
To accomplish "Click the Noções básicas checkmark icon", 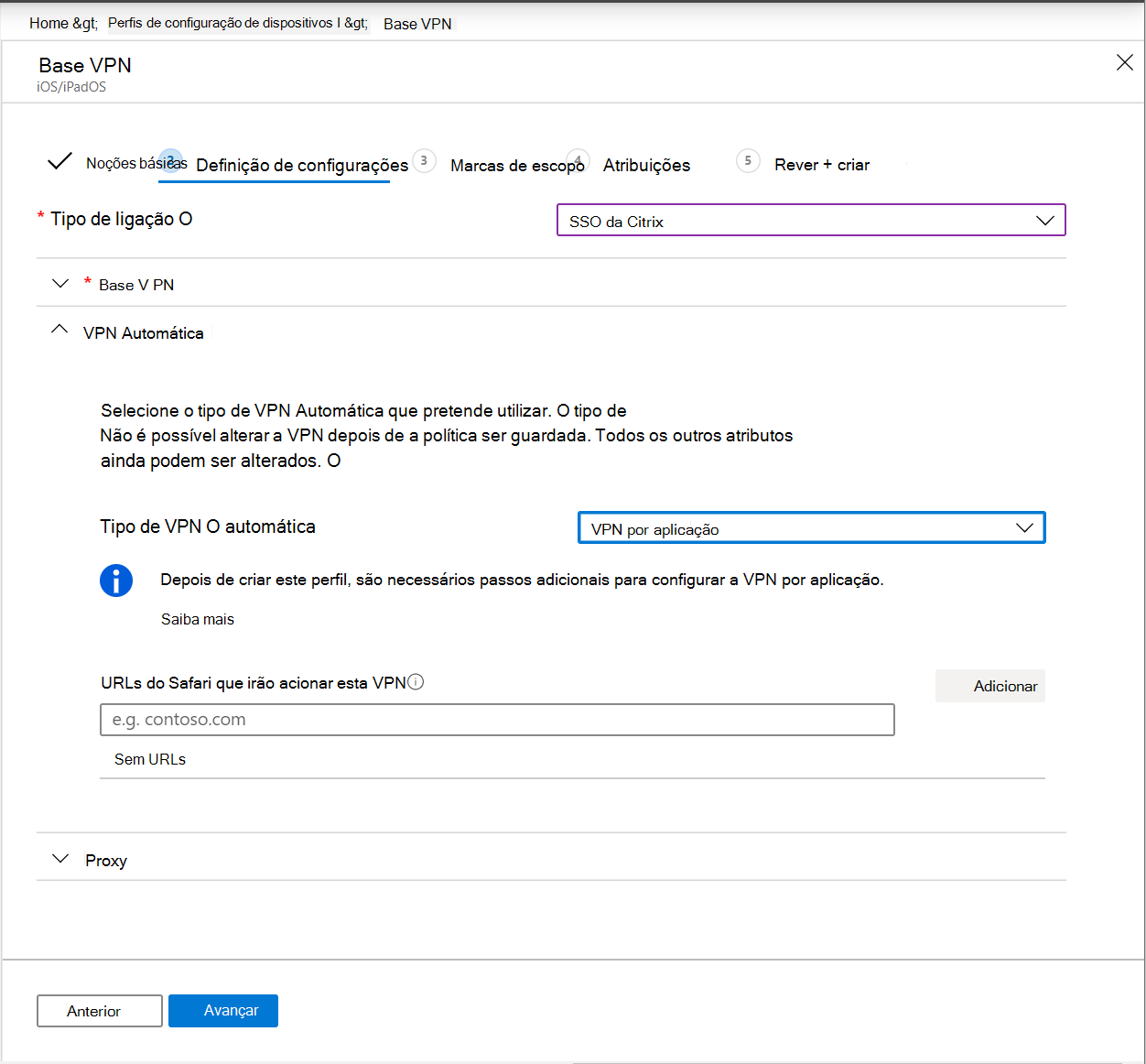I will pos(59,161).
